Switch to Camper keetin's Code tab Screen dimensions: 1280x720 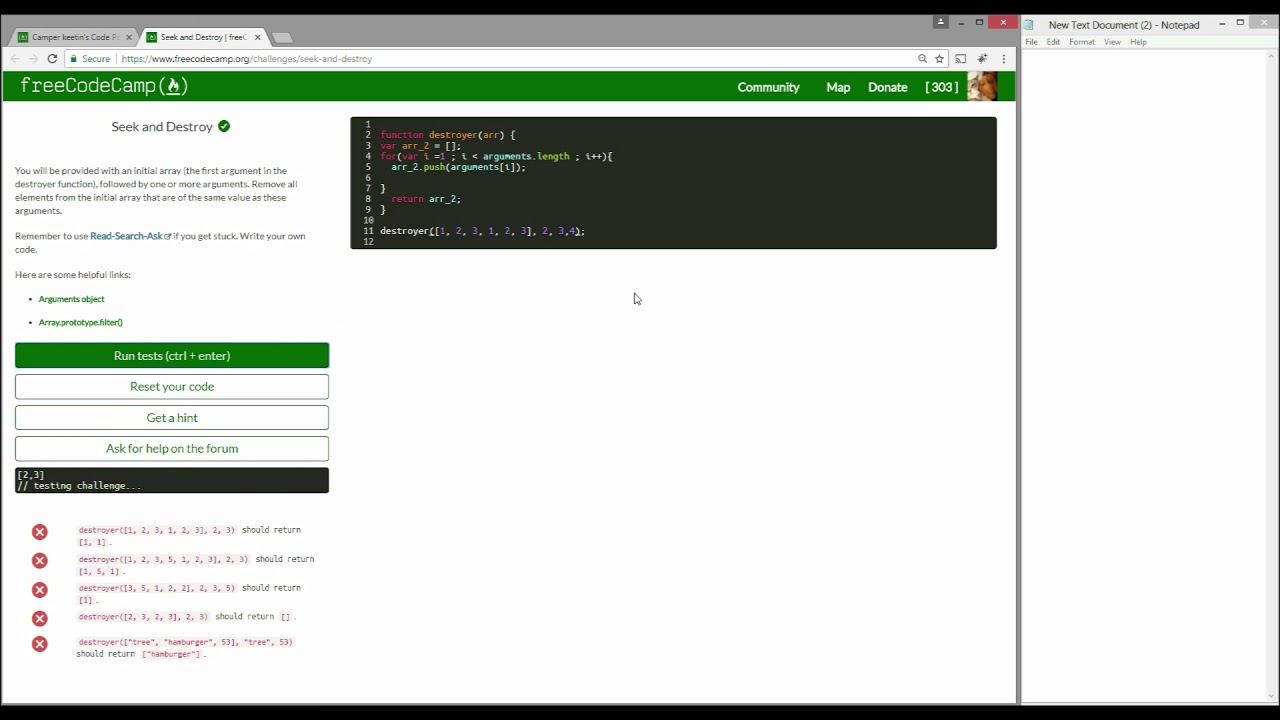[x=75, y=37]
